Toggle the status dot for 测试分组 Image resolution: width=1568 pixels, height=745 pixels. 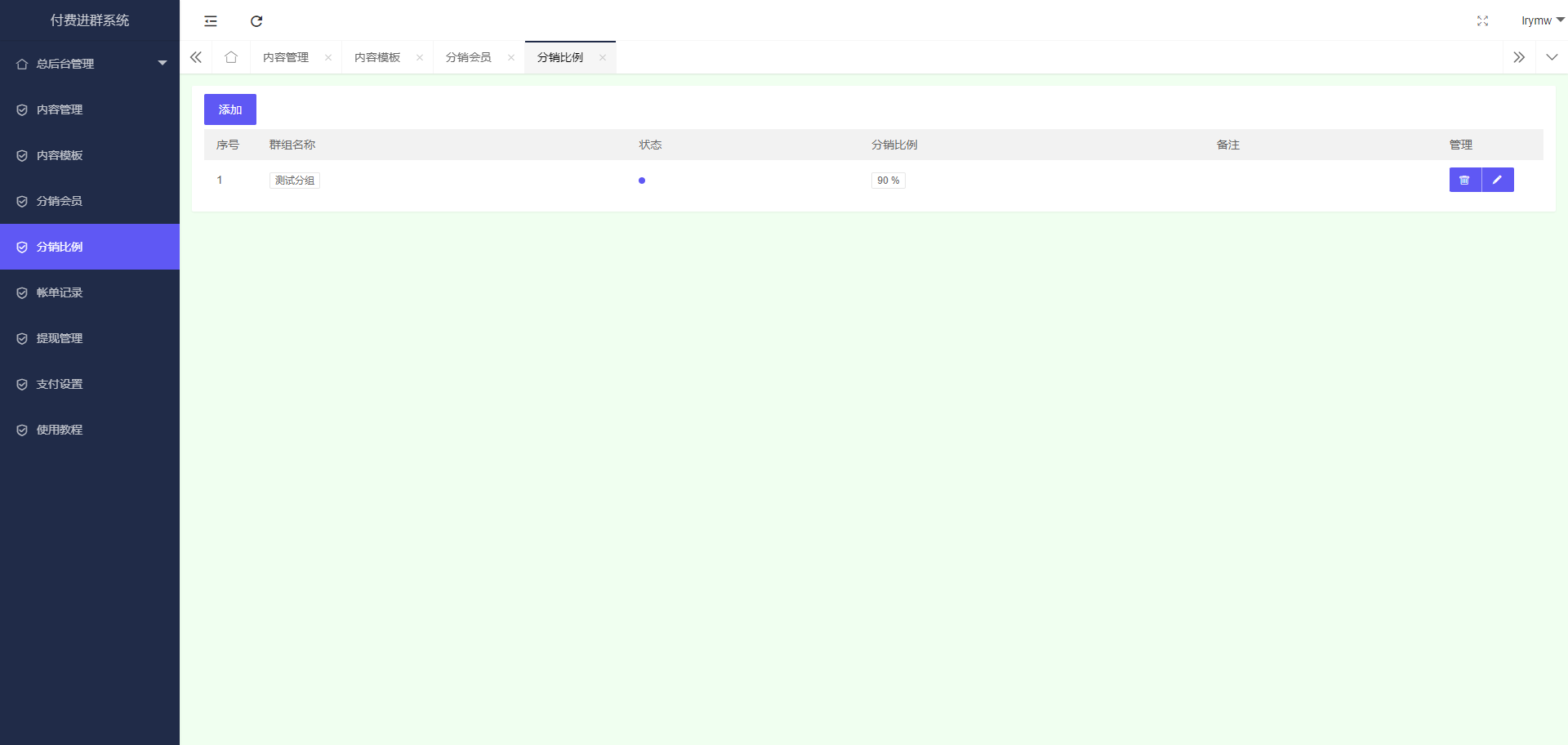[642, 181]
